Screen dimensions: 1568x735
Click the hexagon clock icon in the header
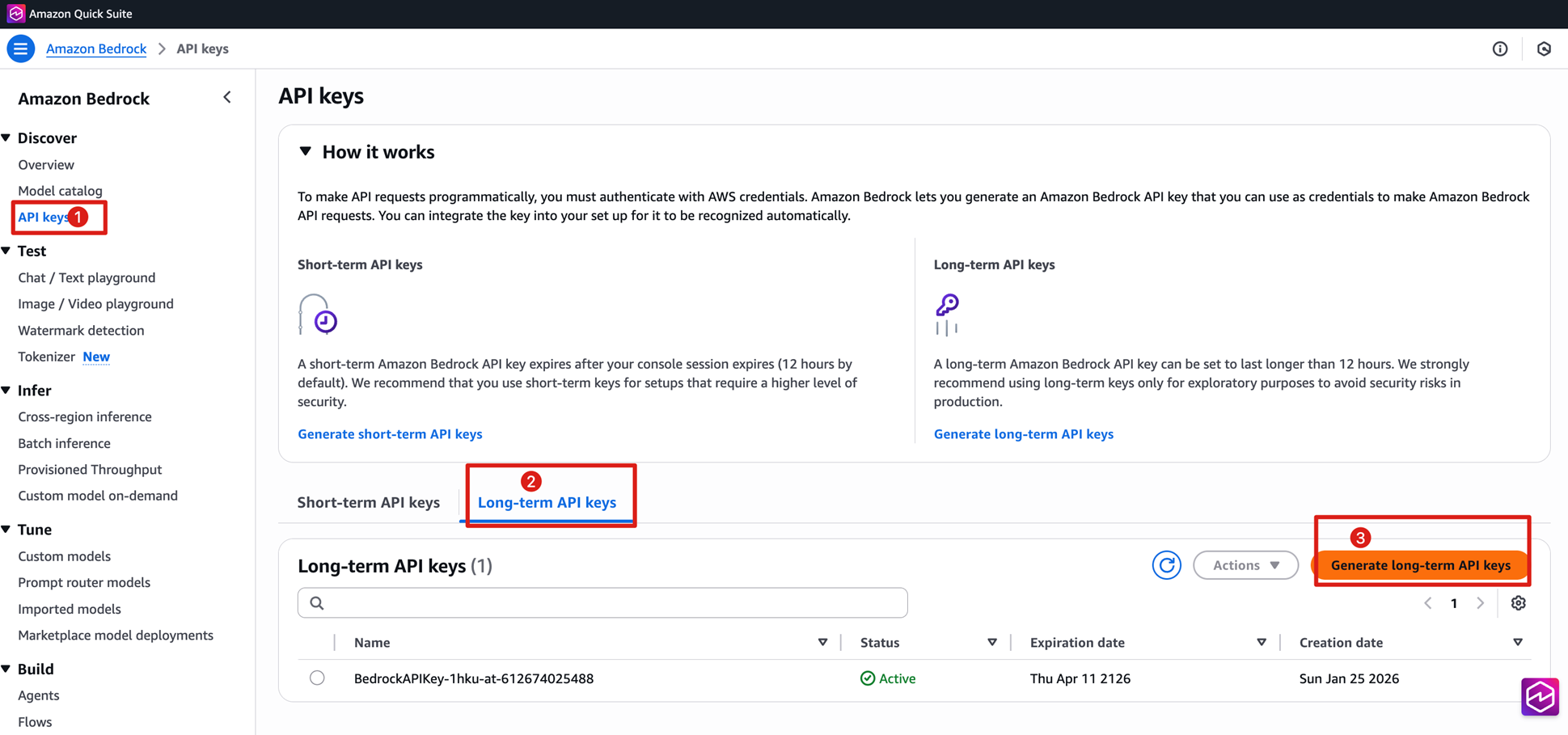point(1544,49)
